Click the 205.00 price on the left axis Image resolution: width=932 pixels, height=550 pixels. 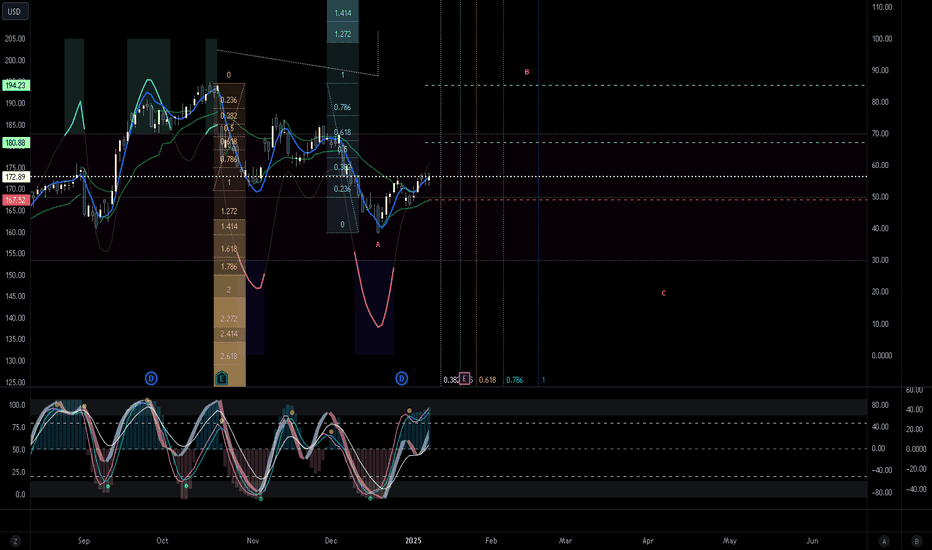click(x=15, y=39)
